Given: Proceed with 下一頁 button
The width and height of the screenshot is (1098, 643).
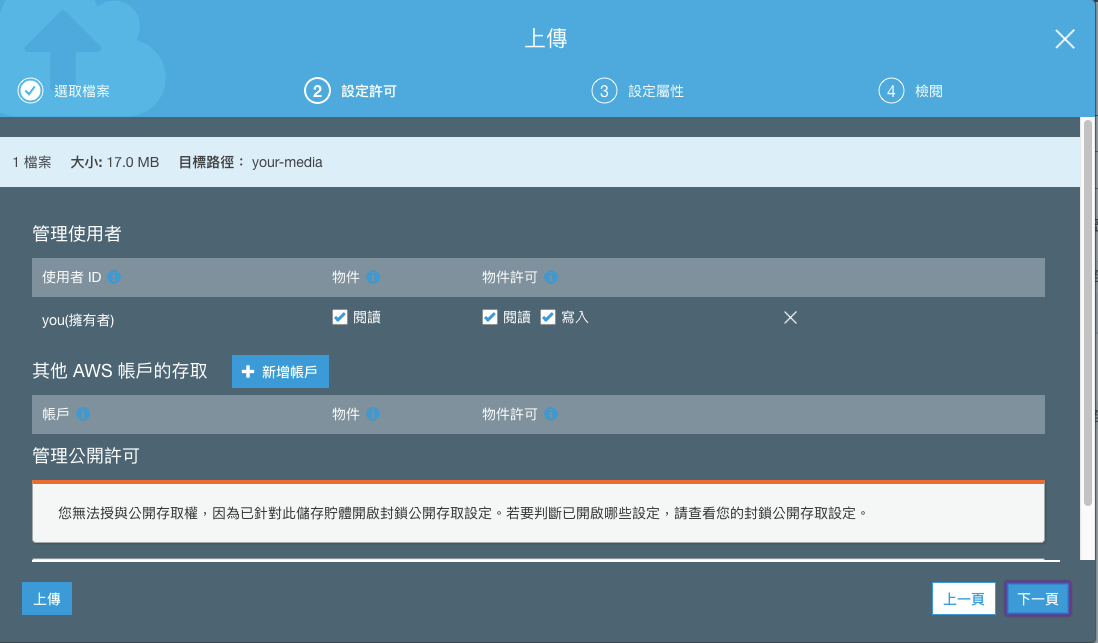Looking at the screenshot, I should point(1038,599).
